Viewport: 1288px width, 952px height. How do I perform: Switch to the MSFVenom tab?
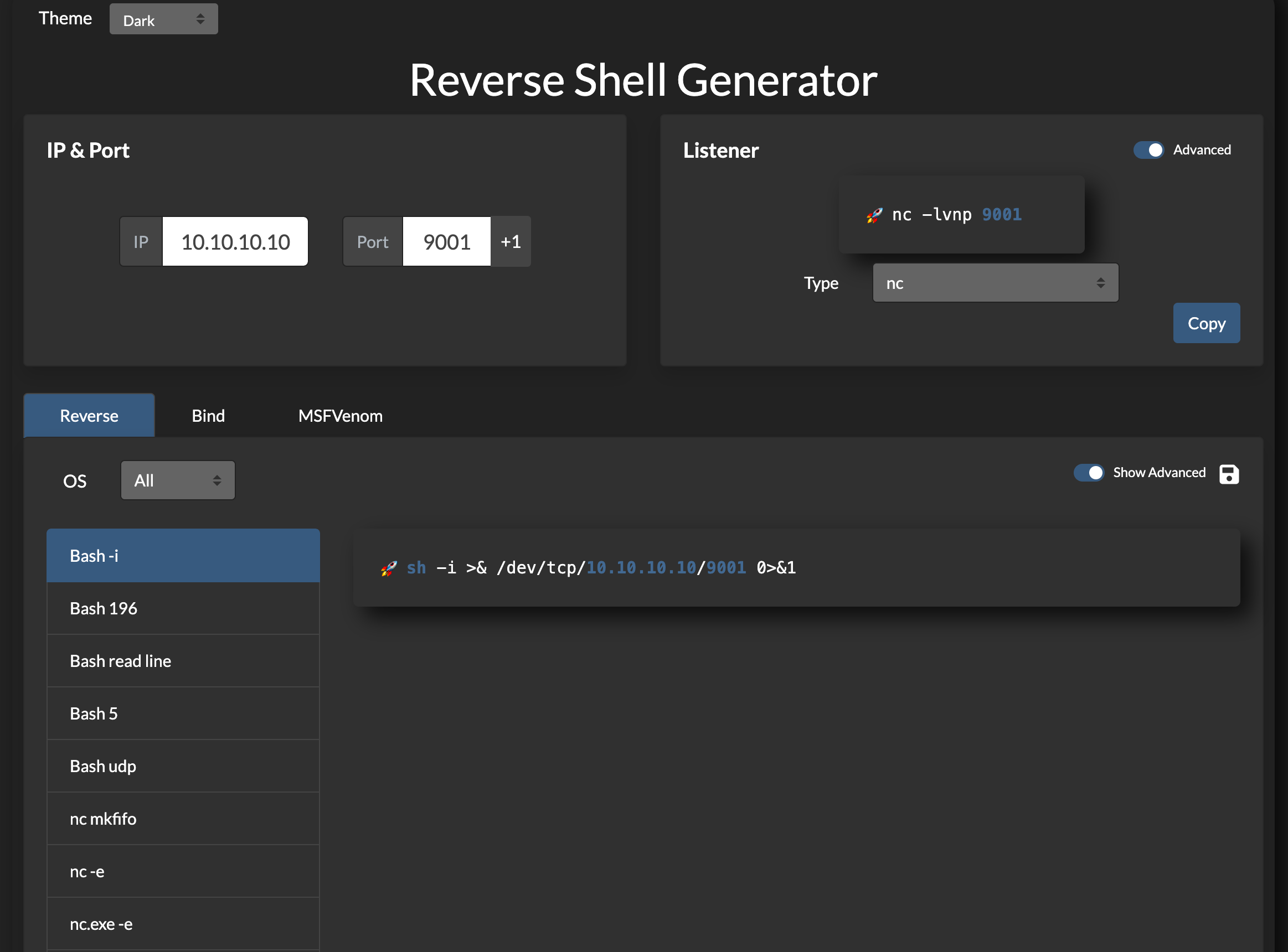pyautogui.click(x=340, y=416)
